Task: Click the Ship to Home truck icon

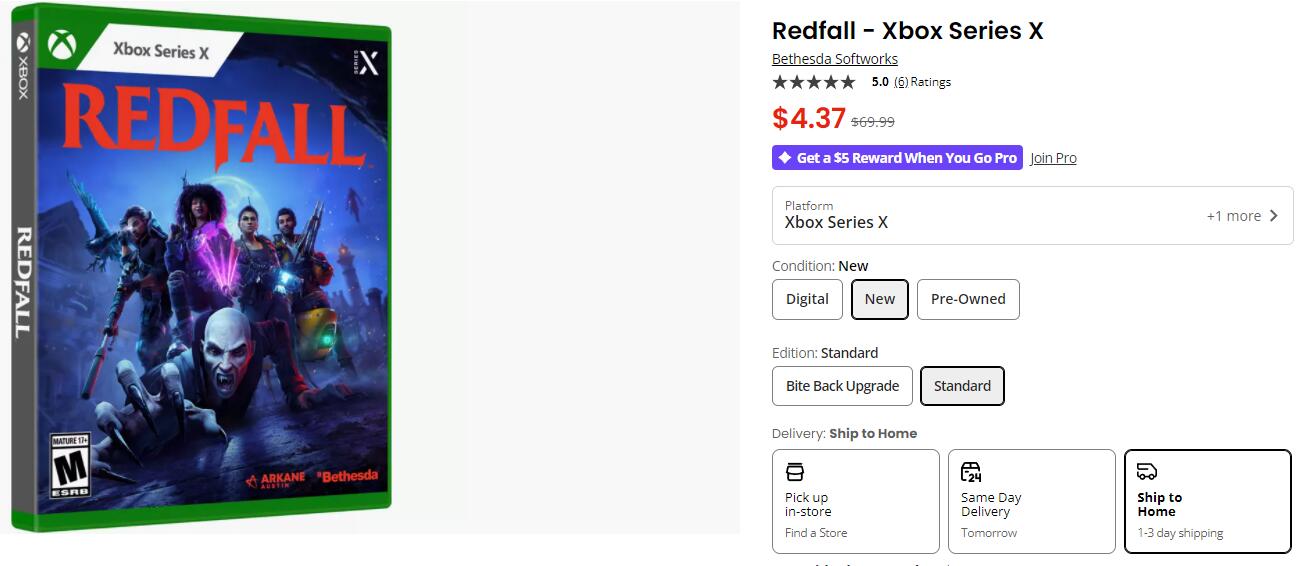Action: pyautogui.click(x=1147, y=471)
